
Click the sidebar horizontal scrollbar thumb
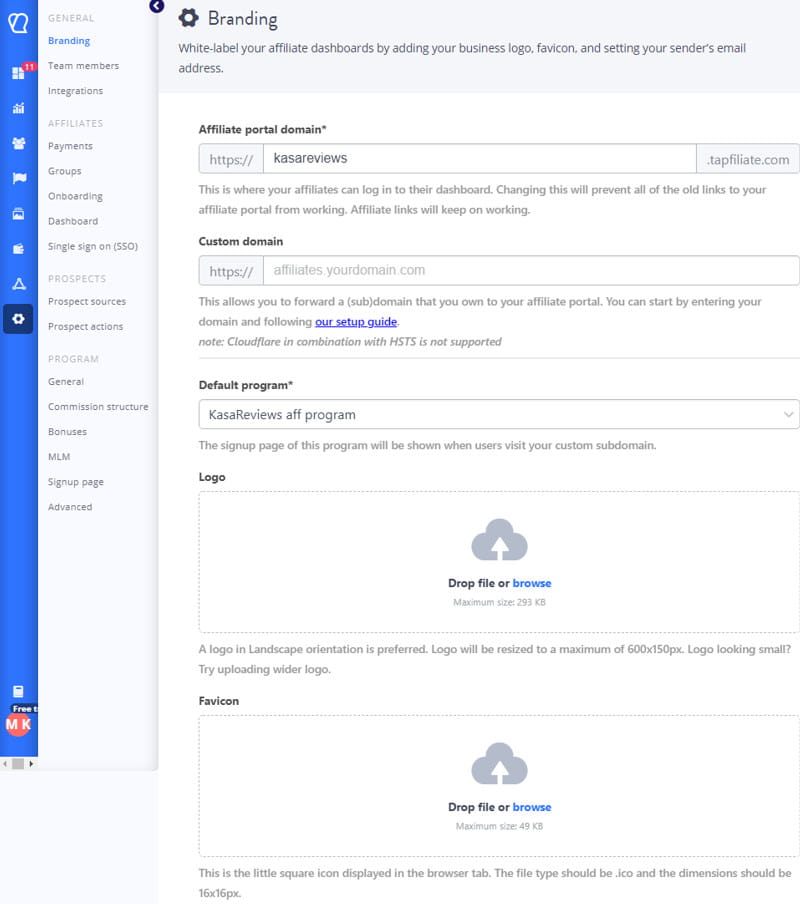pyautogui.click(x=18, y=764)
